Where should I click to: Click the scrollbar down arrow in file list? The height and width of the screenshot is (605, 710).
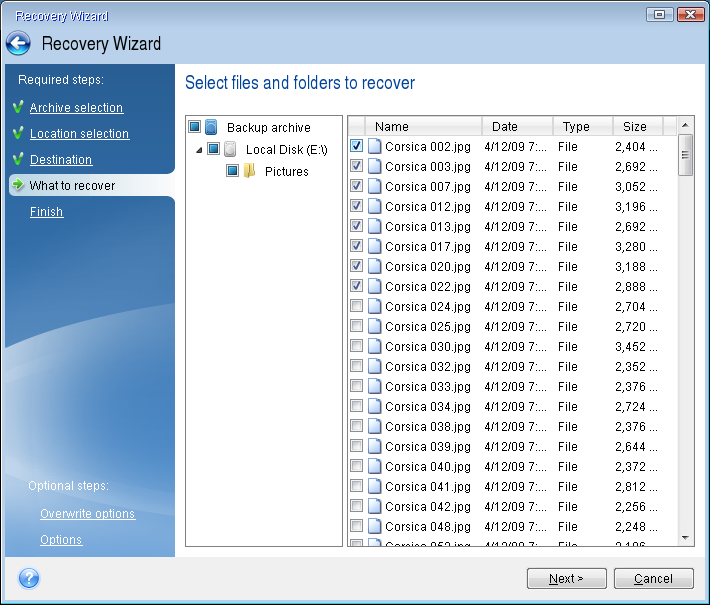pos(685,537)
